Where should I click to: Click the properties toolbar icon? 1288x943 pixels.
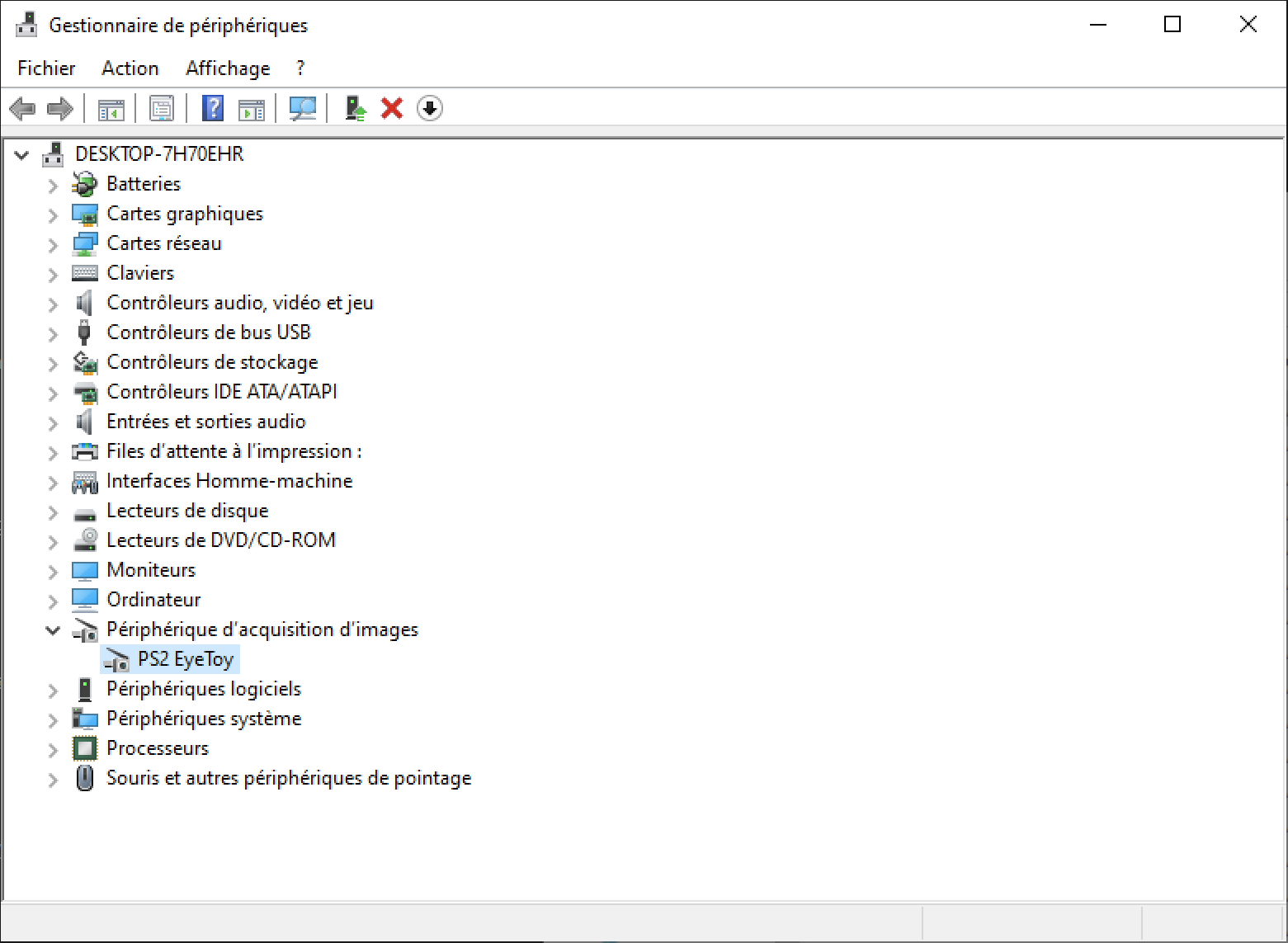pyautogui.click(x=162, y=108)
